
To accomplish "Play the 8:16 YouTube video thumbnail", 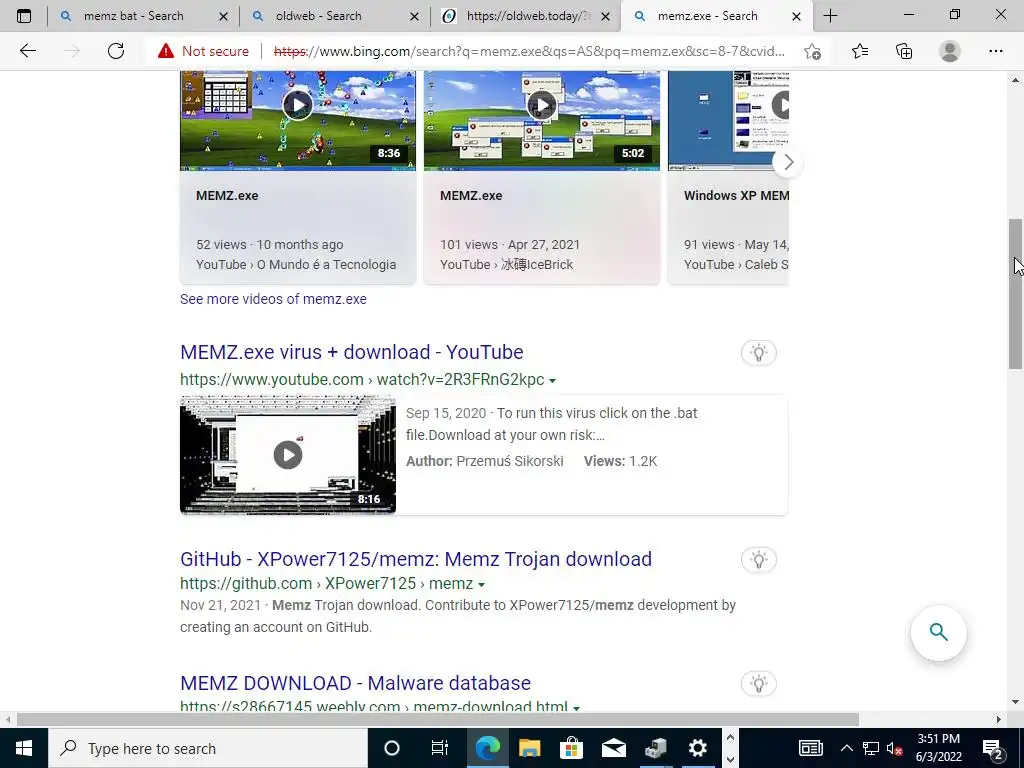I will (288, 455).
